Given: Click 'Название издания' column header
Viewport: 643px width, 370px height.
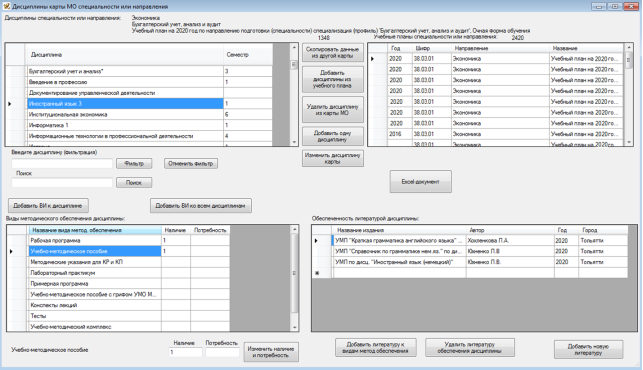Looking at the screenshot, I should 399,230.
